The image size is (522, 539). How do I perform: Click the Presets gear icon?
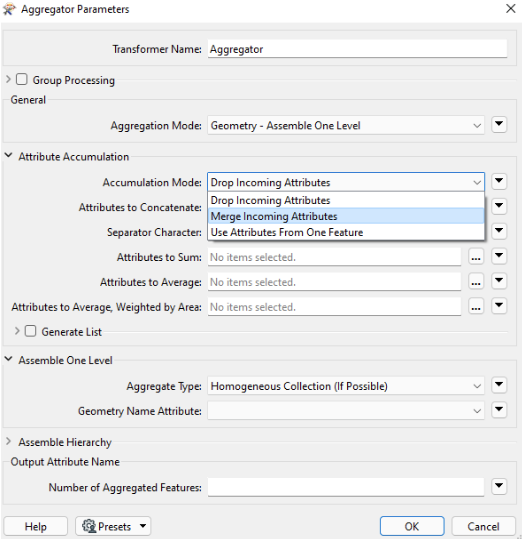[89, 526]
